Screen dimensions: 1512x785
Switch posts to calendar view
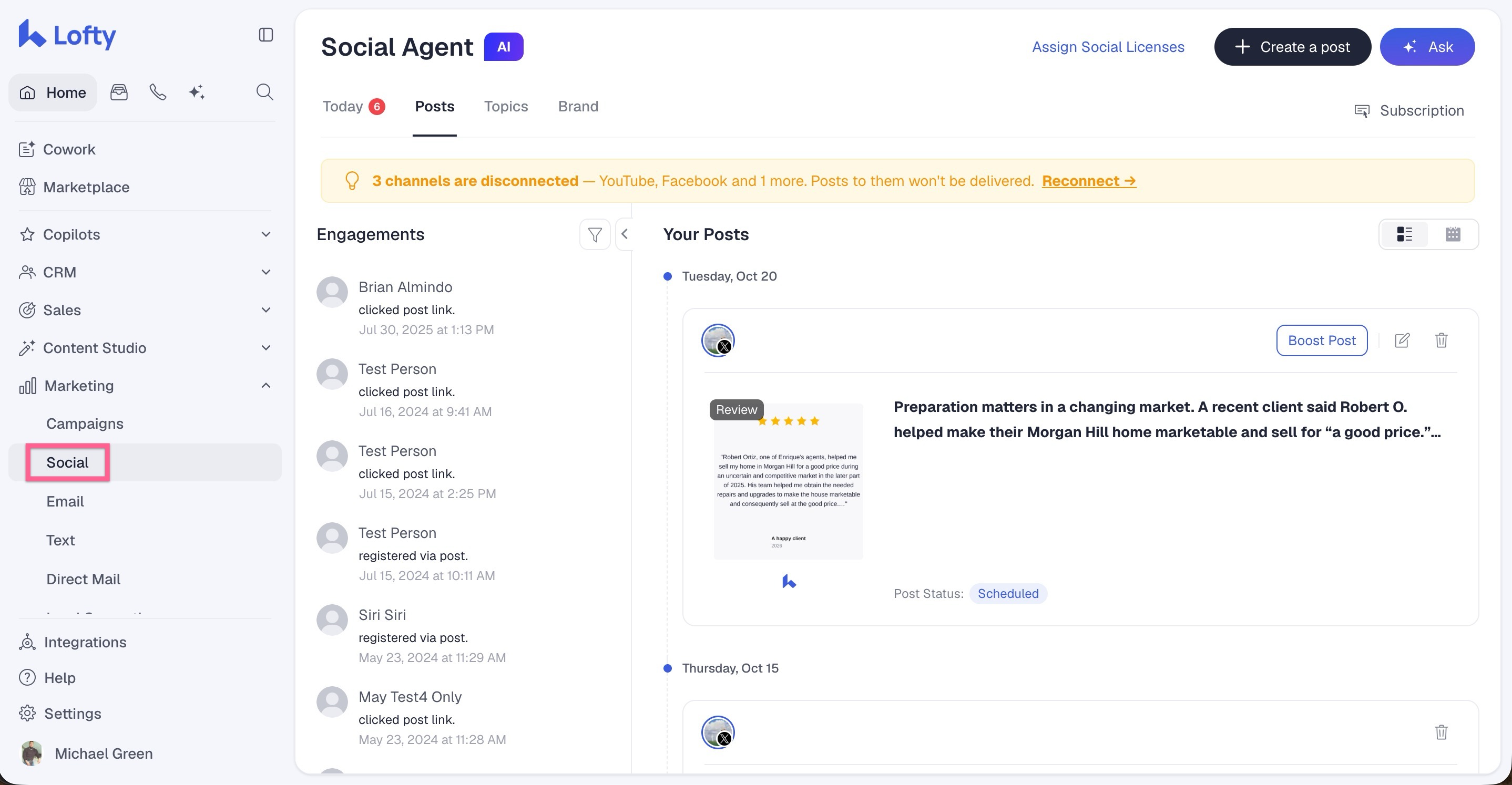pyautogui.click(x=1453, y=235)
